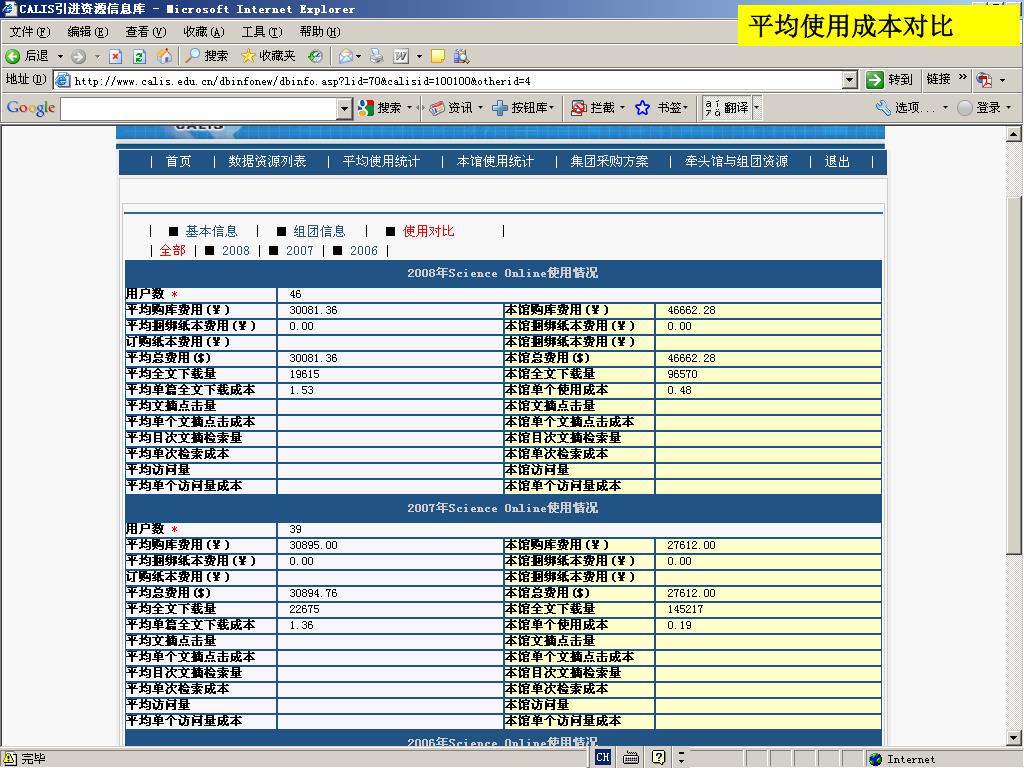The height and width of the screenshot is (768, 1024).
Task: Open browsing History icon
Action: pyautogui.click(x=315, y=56)
